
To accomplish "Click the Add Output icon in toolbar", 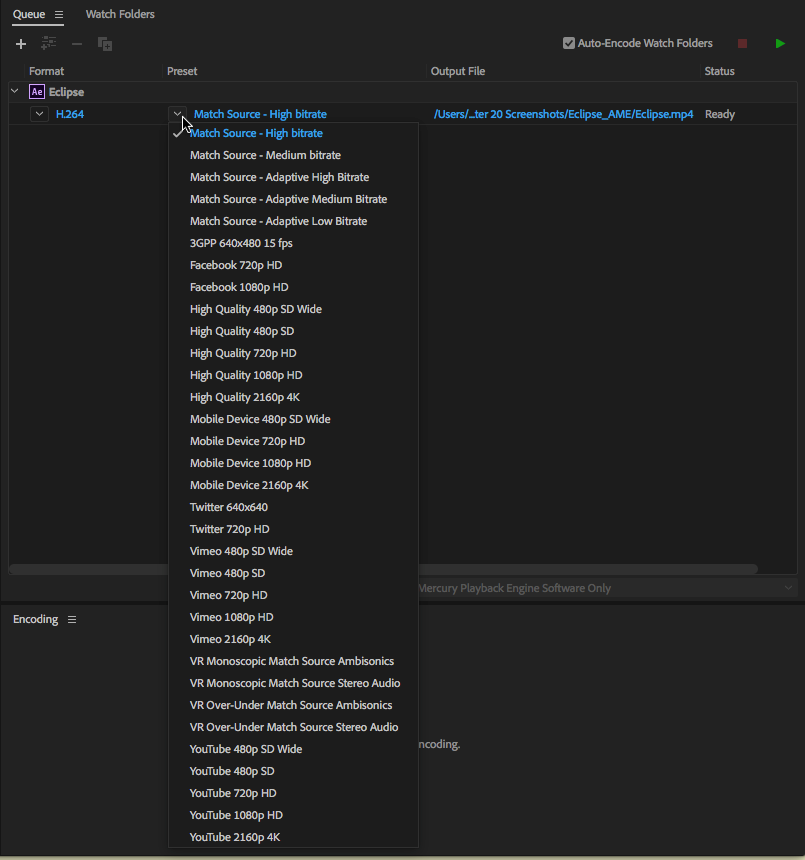I will pos(49,44).
